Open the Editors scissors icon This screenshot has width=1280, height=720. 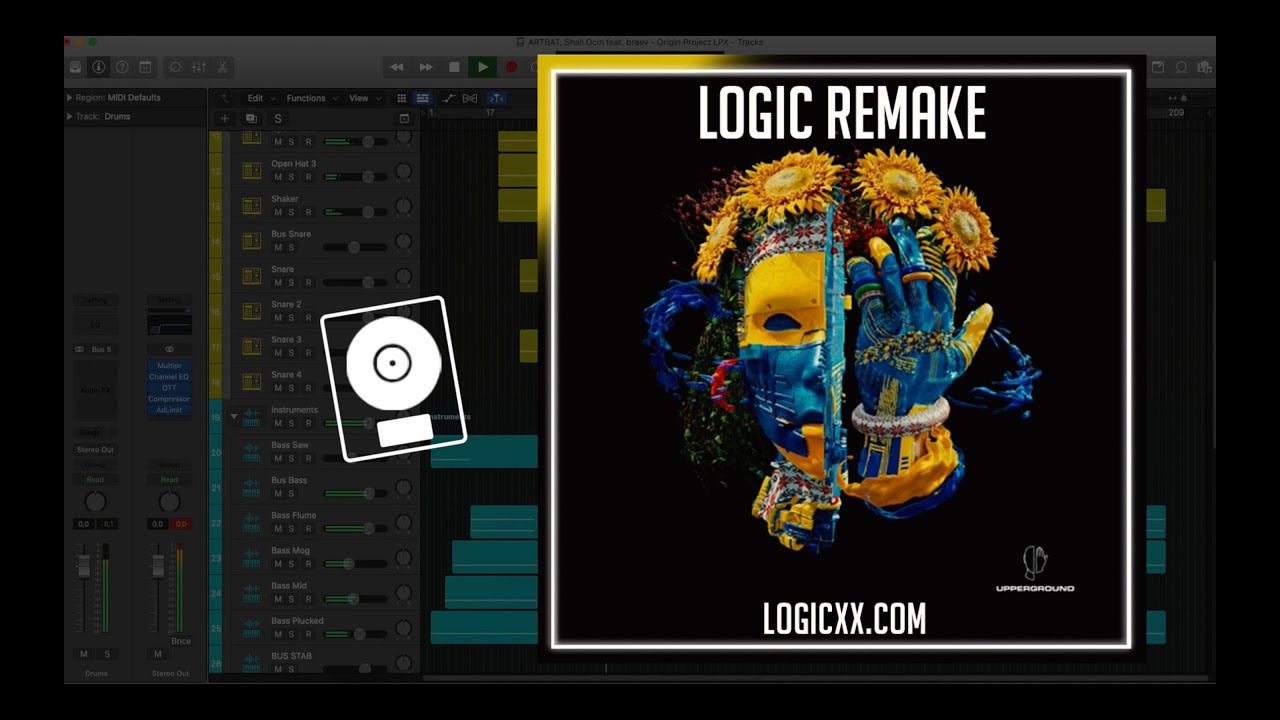(222, 67)
